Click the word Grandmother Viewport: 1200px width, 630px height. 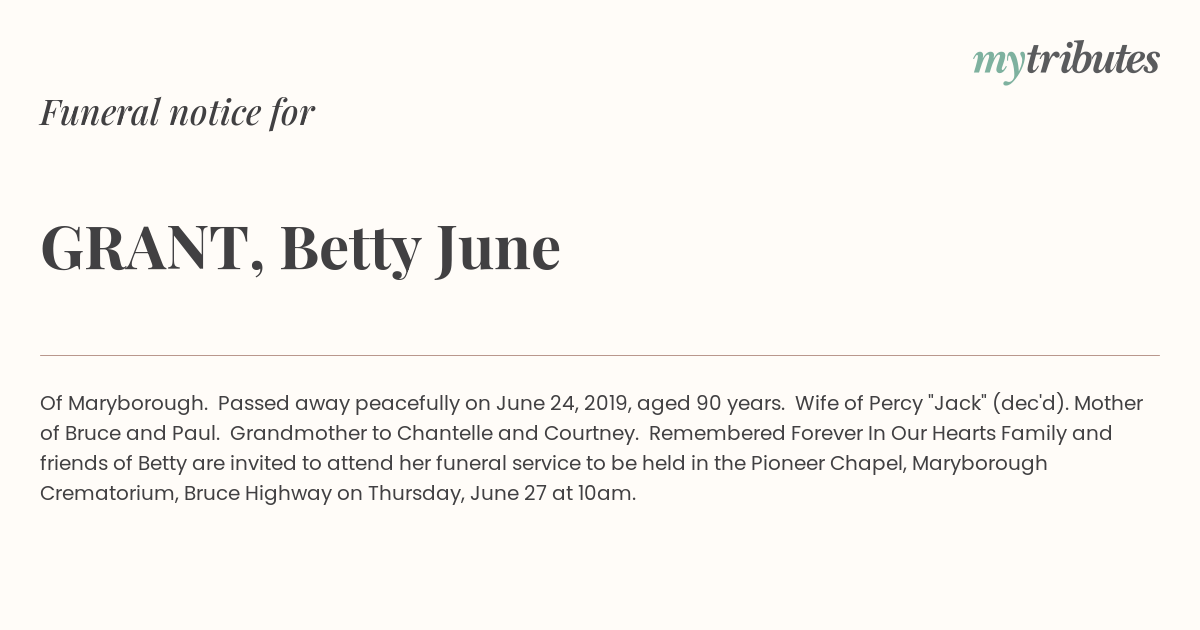(298, 433)
